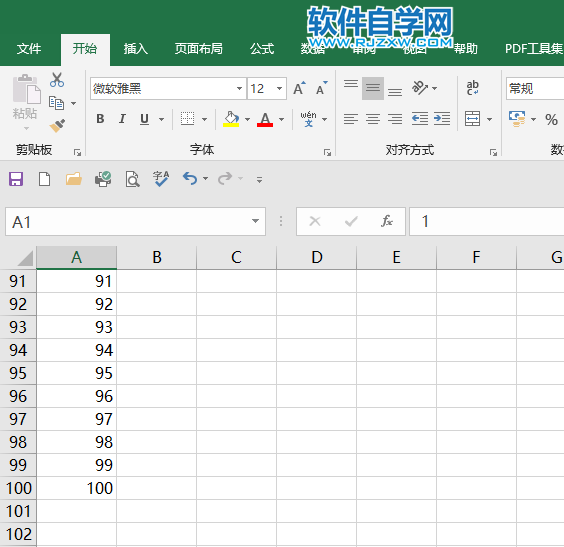The width and height of the screenshot is (564, 547).
Task: Open font size dropdown arrow
Action: pos(279,88)
